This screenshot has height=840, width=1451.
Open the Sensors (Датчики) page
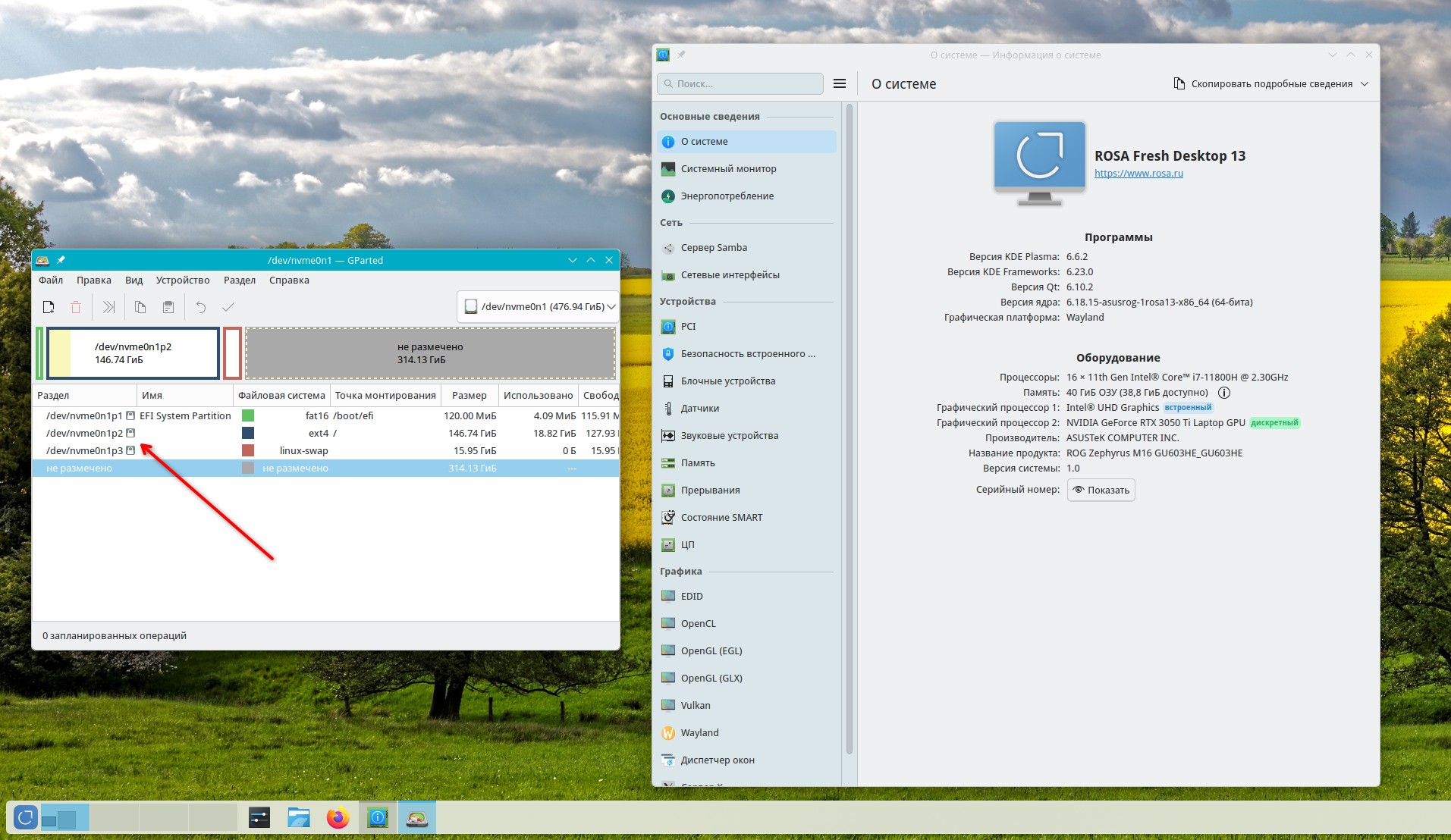tap(747, 409)
